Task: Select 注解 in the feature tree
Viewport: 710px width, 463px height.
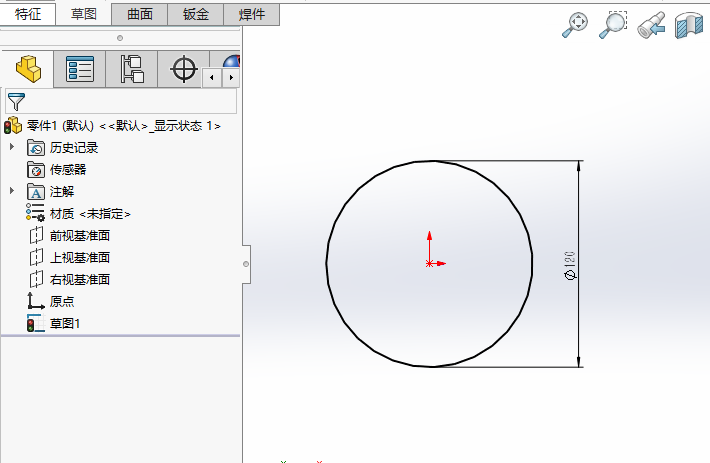Action: coord(62,191)
